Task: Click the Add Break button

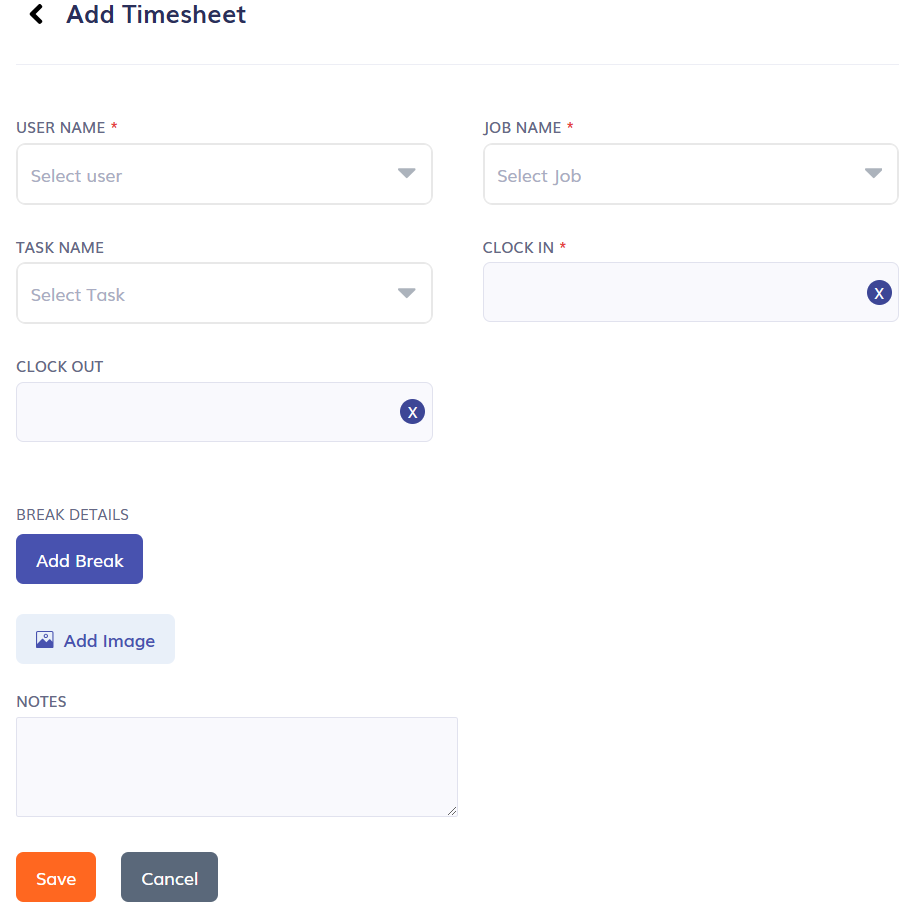Action: point(79,559)
